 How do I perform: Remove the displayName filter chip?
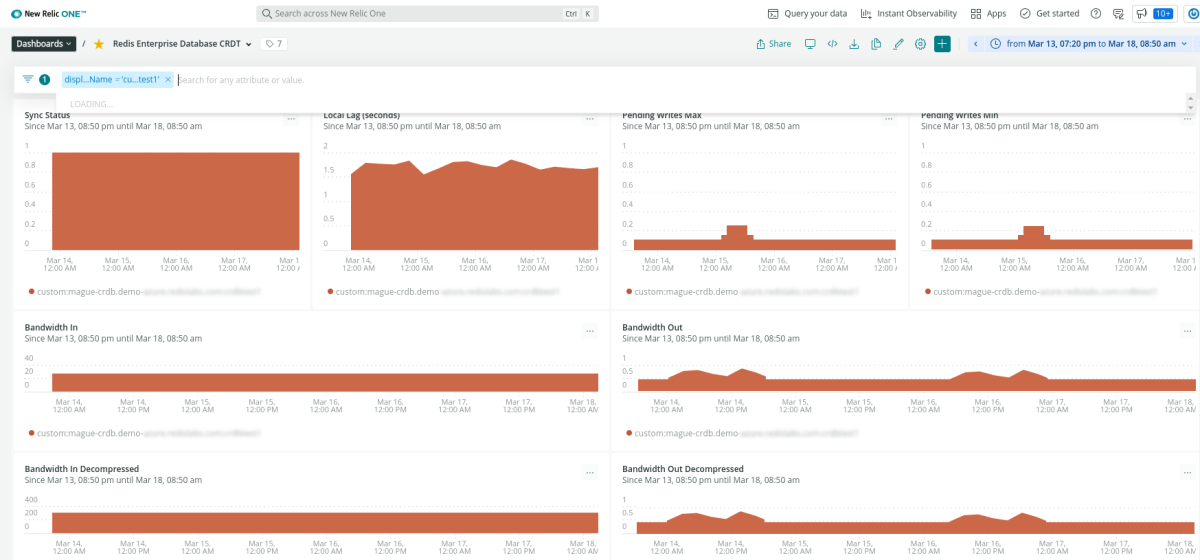(168, 79)
